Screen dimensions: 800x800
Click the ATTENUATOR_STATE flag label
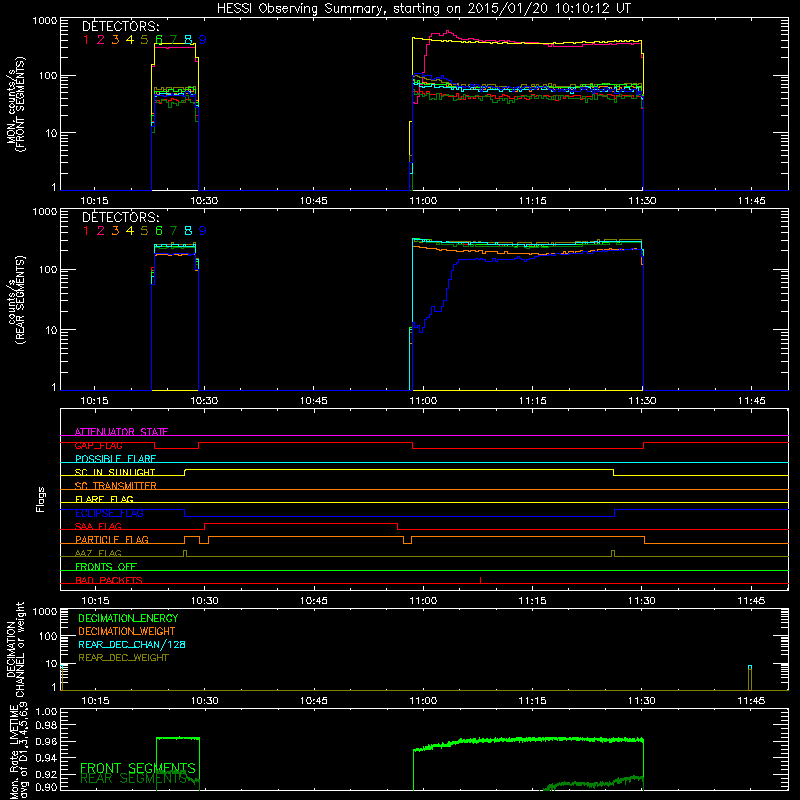(121, 432)
